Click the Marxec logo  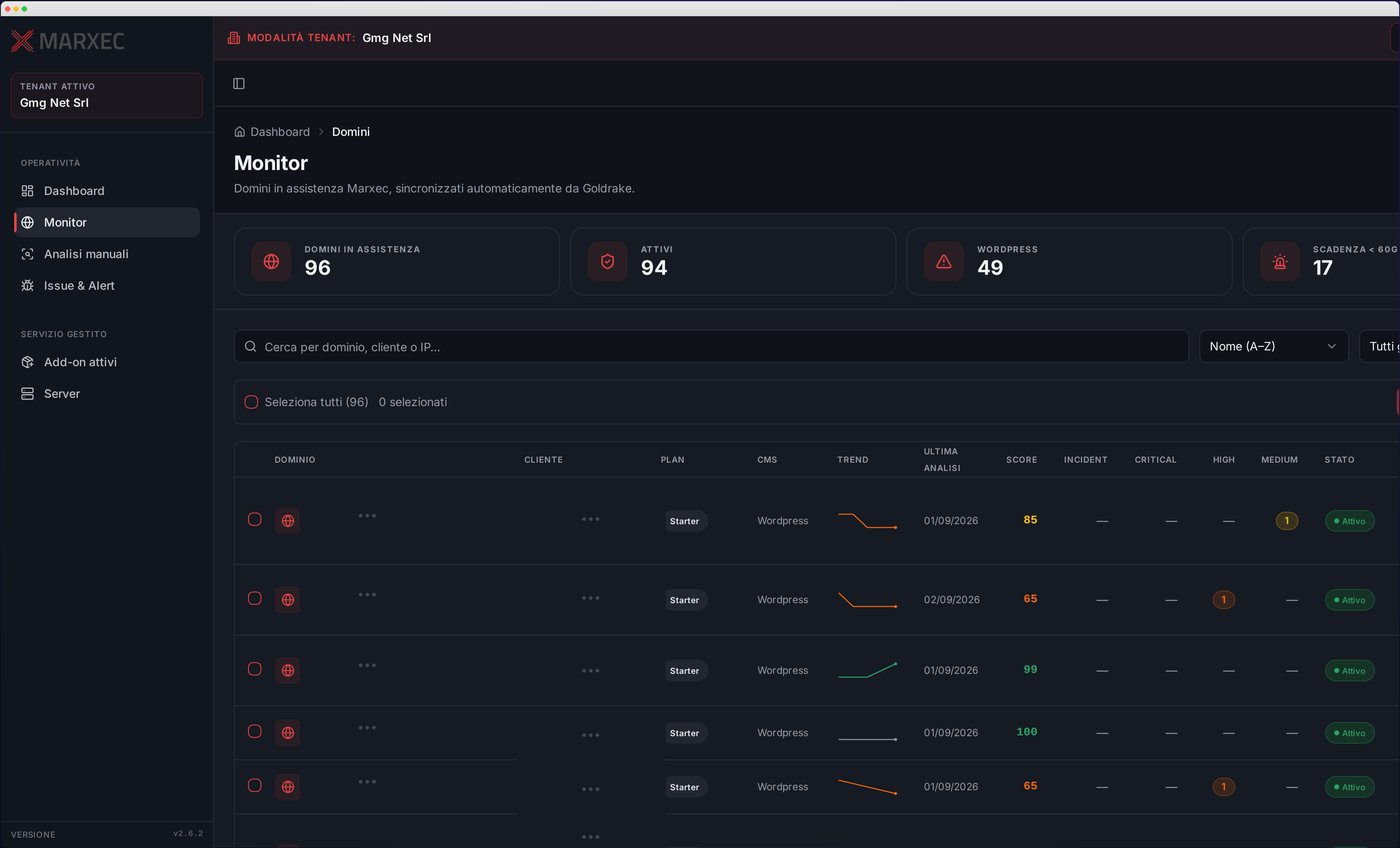67,41
